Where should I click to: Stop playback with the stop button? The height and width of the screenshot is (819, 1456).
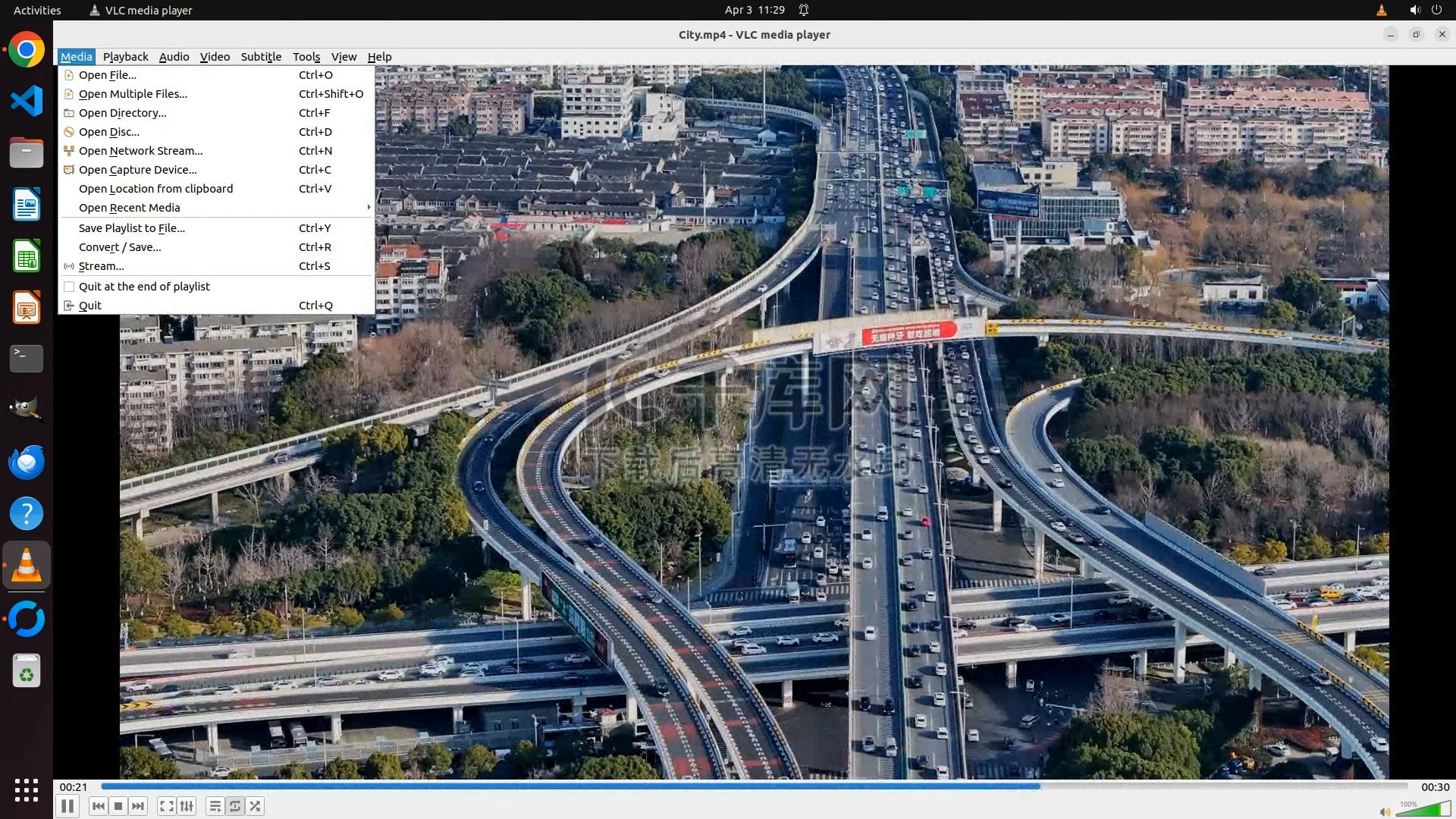tap(118, 806)
